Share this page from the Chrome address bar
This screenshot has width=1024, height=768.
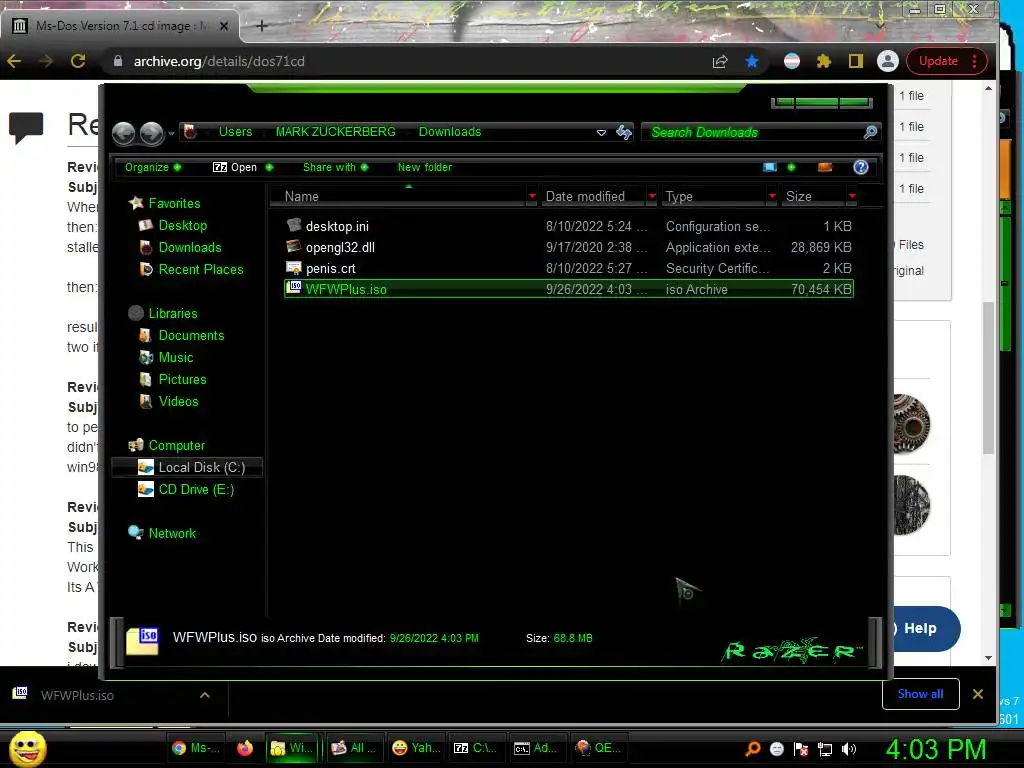pyautogui.click(x=720, y=61)
